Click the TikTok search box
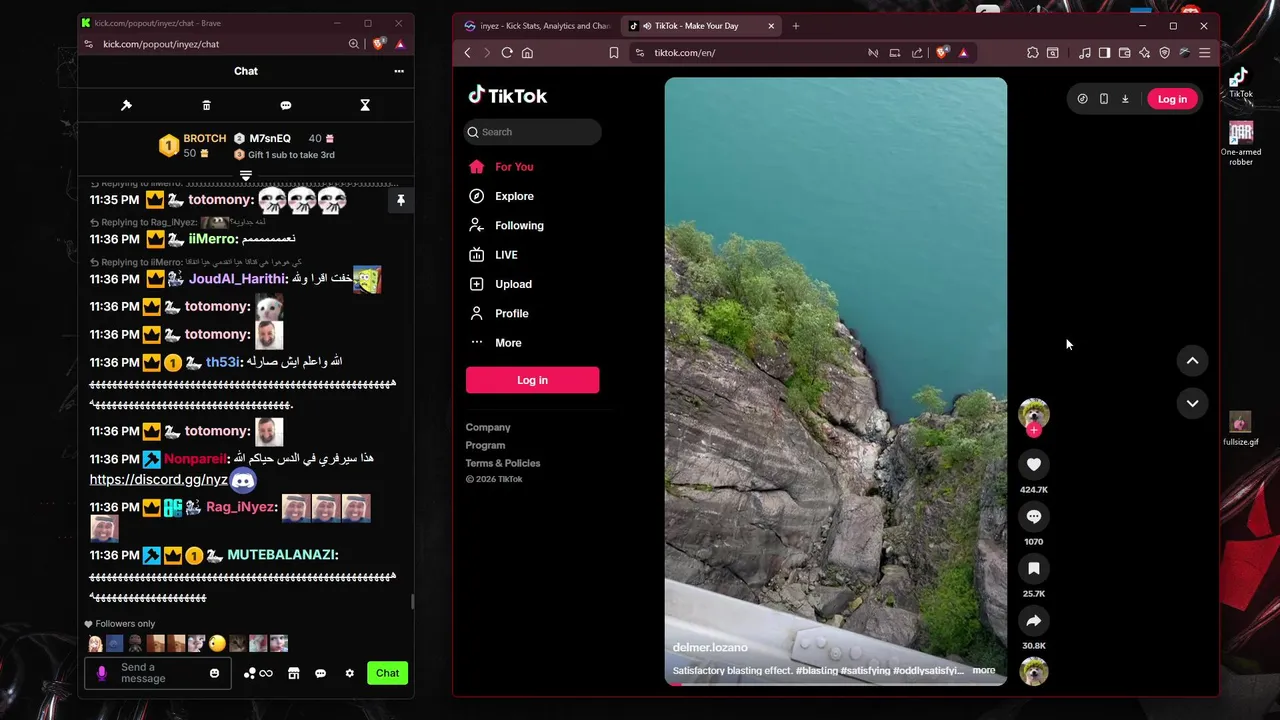Screen dimensions: 1280x720 (x=532, y=132)
